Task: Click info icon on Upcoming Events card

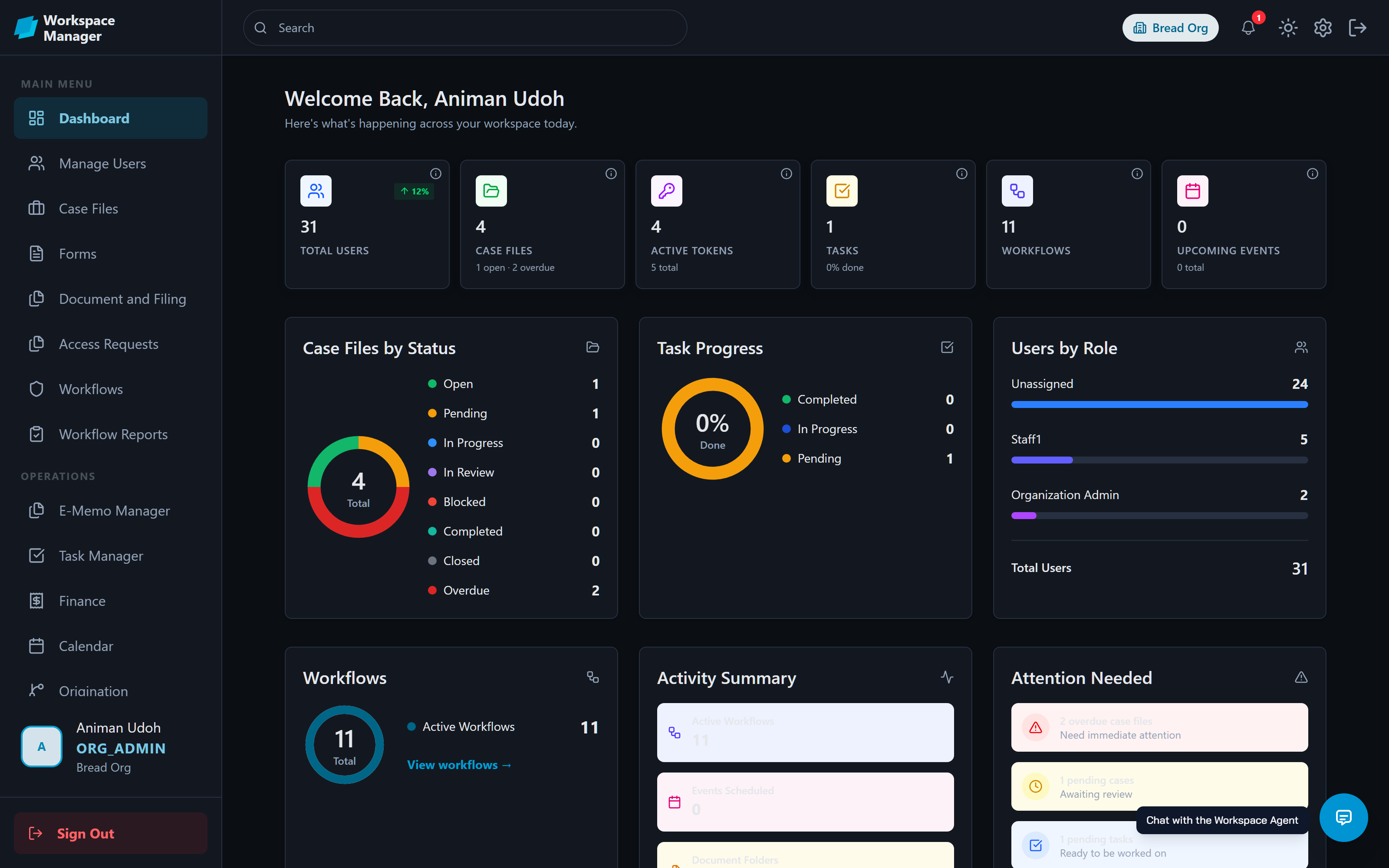Action: 1312,173
